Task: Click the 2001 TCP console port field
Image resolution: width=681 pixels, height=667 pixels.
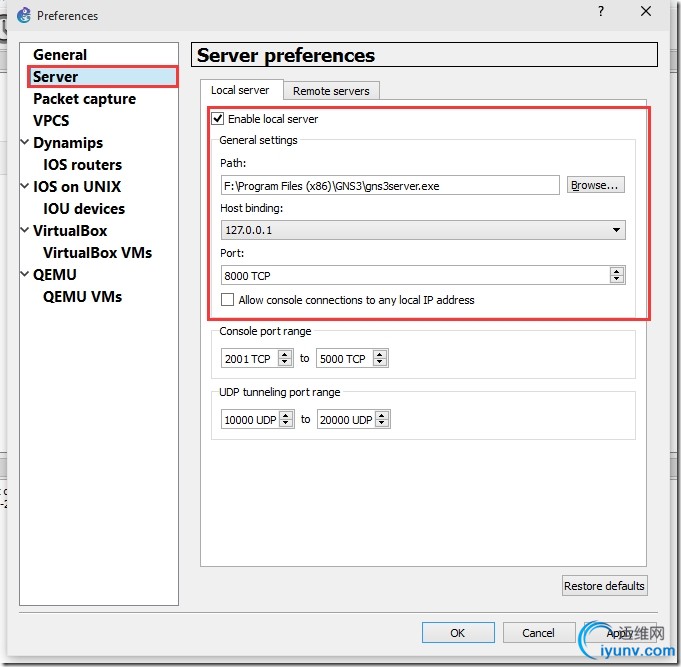Action: (x=249, y=359)
